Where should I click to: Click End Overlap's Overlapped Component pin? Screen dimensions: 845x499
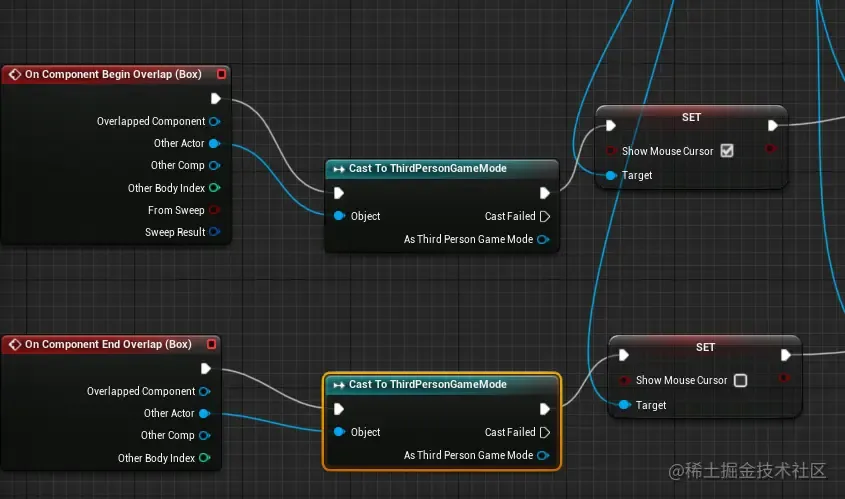coord(205,391)
